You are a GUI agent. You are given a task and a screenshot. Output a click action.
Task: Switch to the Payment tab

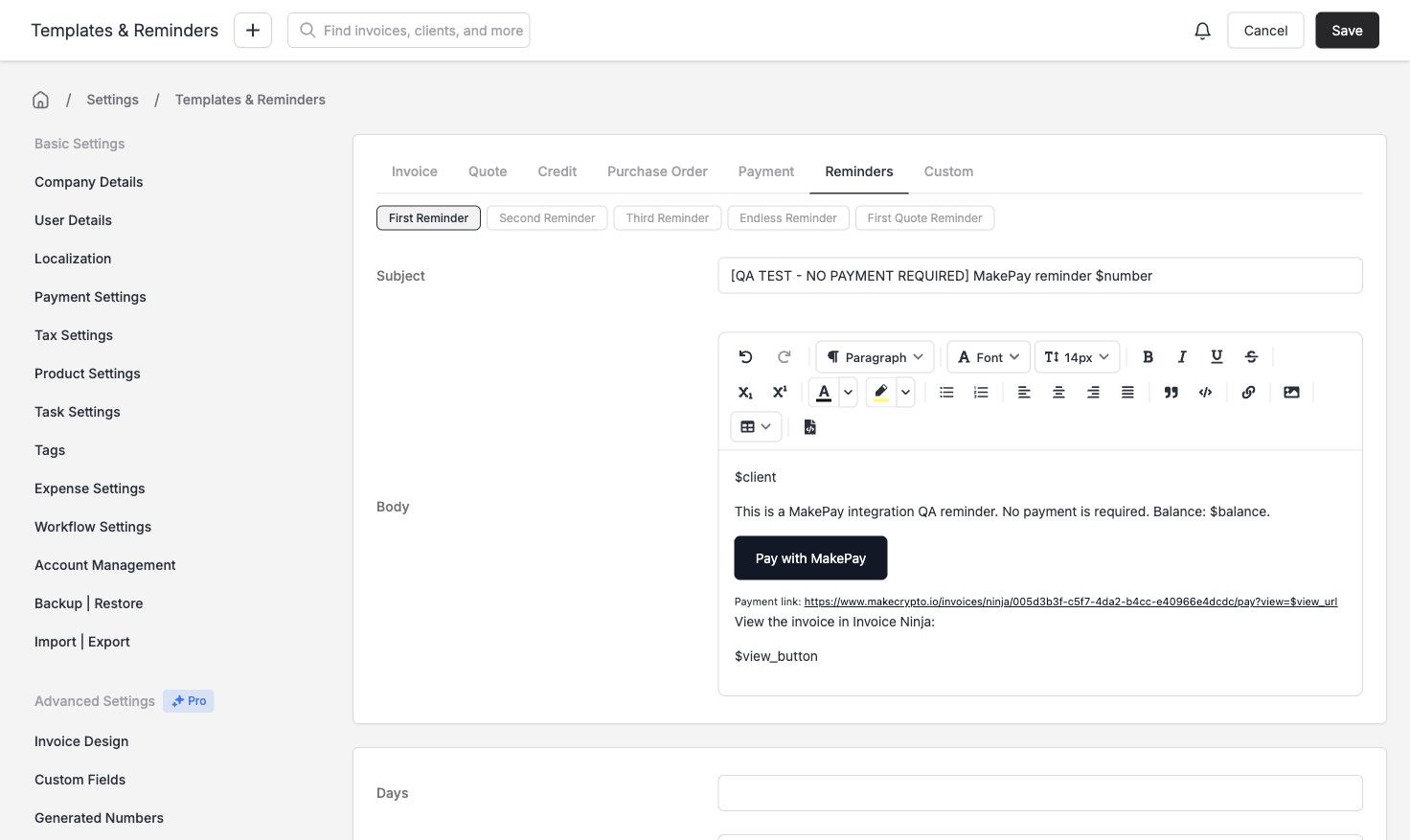(x=766, y=171)
